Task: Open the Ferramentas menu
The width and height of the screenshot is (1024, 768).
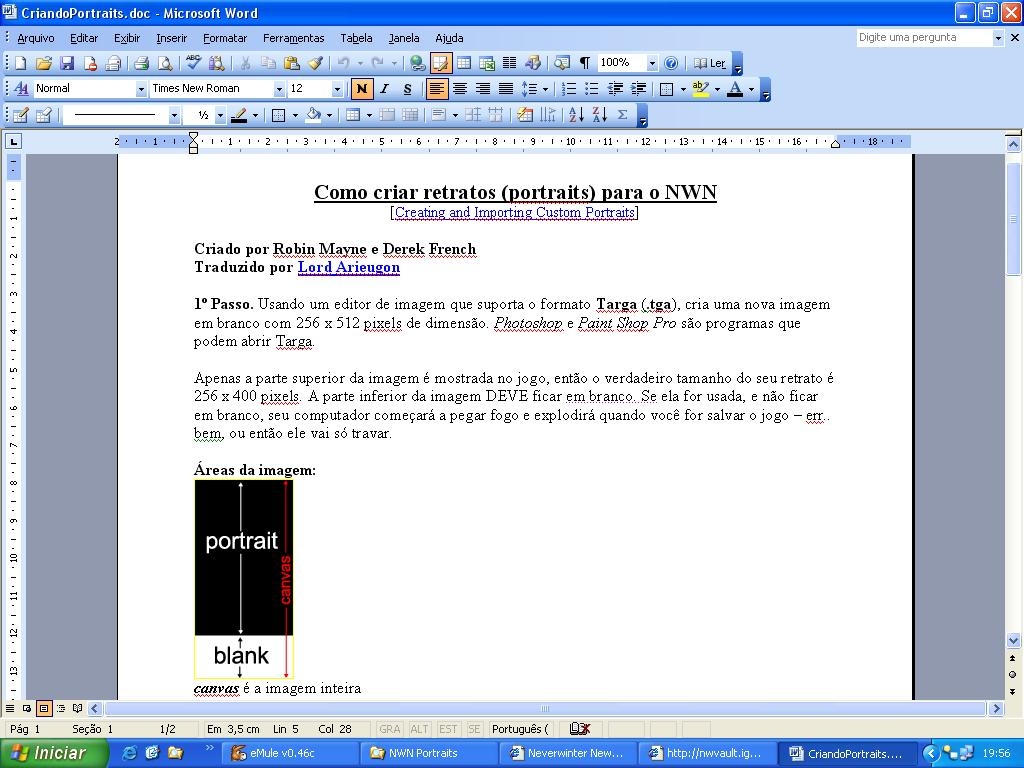Action: pyautogui.click(x=293, y=38)
